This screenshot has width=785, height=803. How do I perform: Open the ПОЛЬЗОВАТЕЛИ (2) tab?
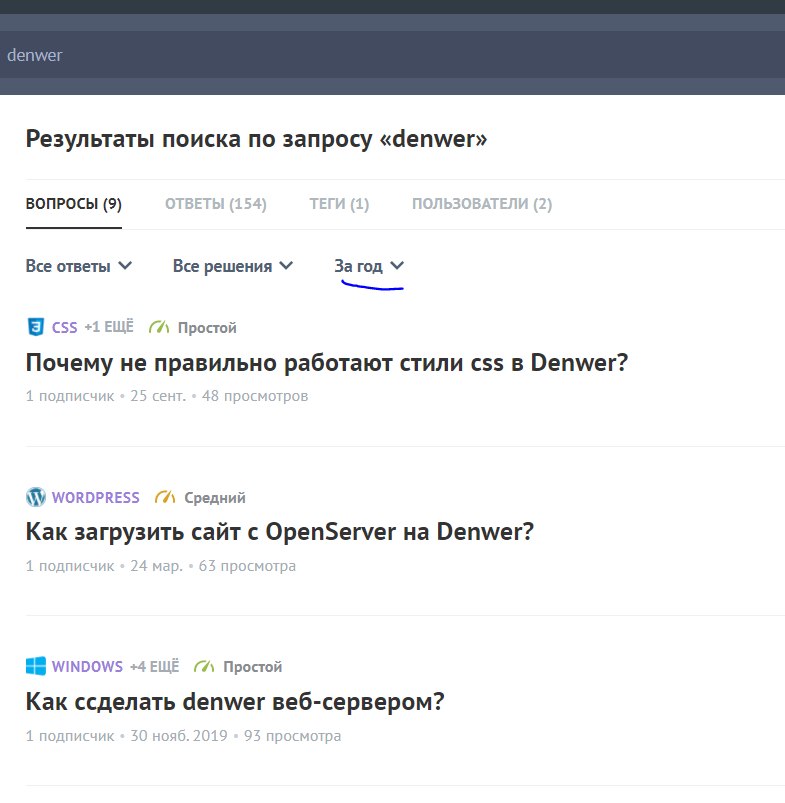click(x=482, y=204)
